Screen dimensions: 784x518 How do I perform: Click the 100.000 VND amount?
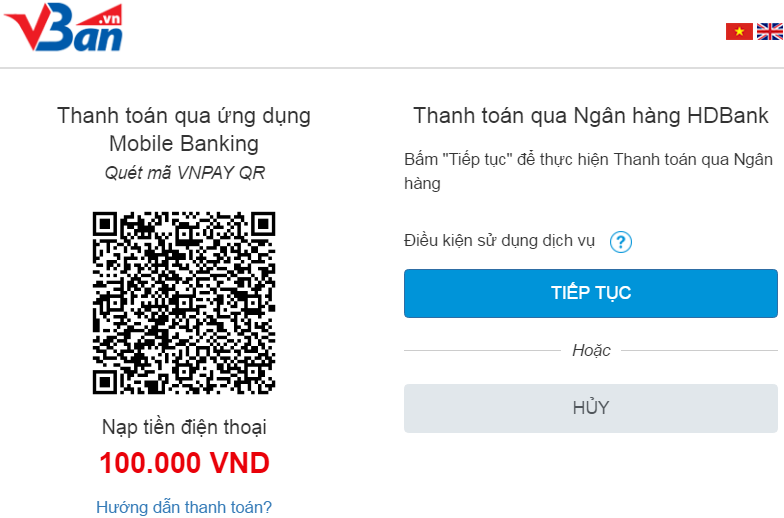click(x=184, y=463)
